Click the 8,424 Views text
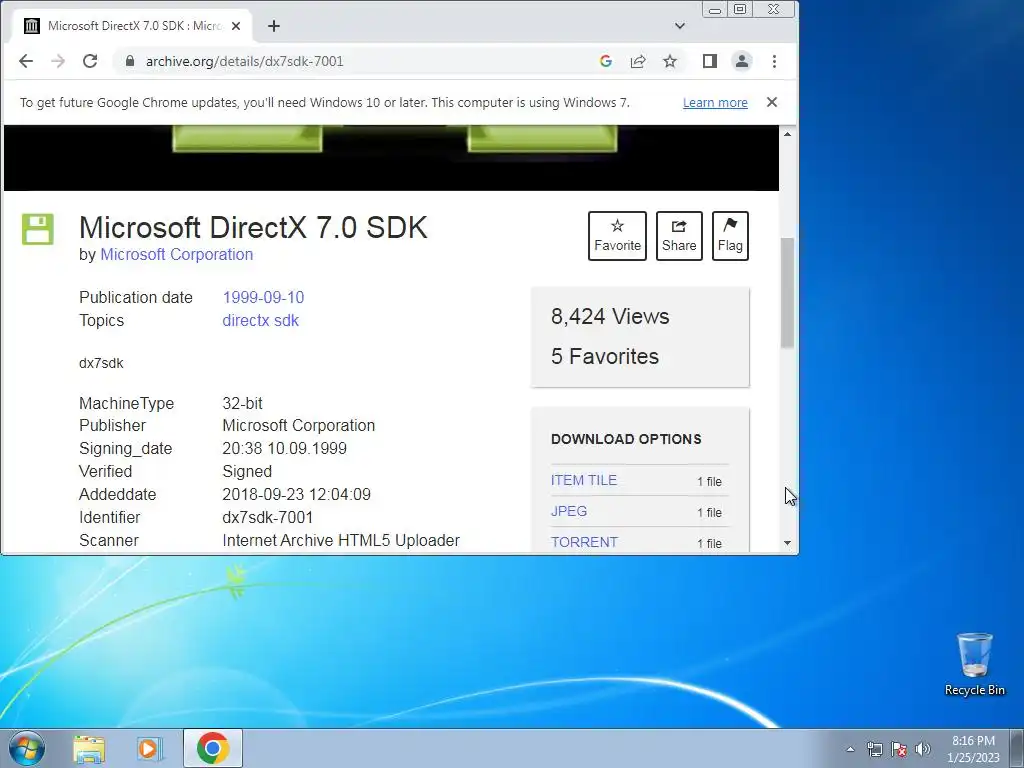This screenshot has width=1024, height=768. pyautogui.click(x=610, y=317)
